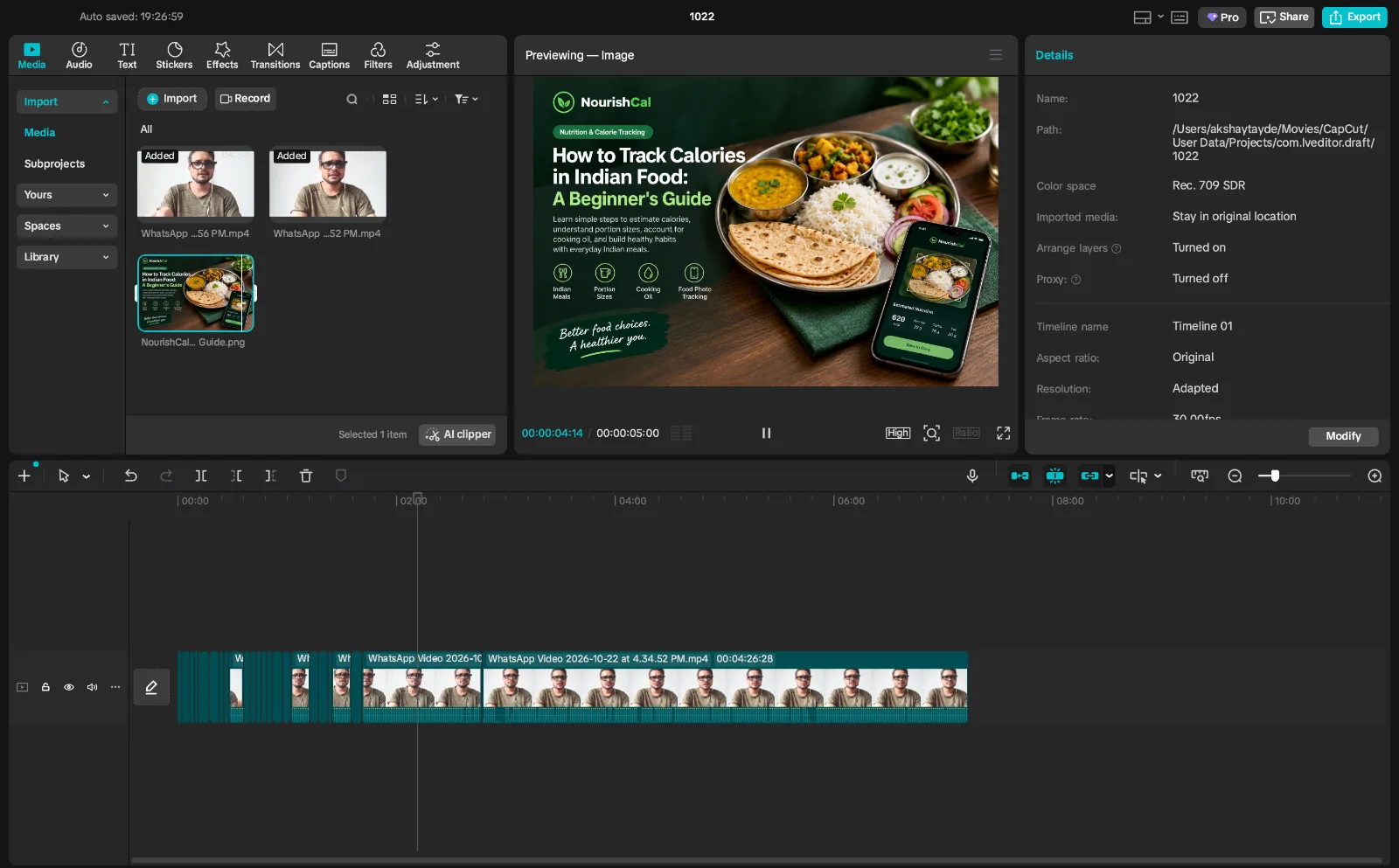Delete right of the playhead

tap(271, 476)
